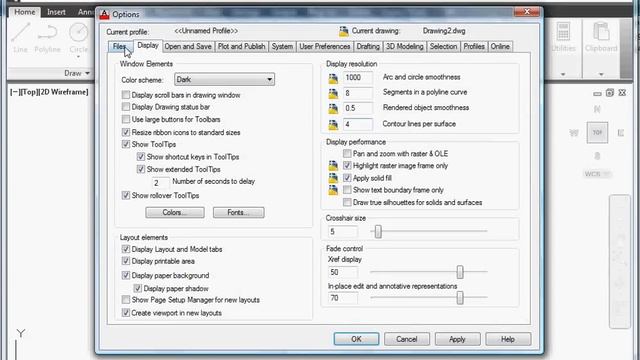This screenshot has height=360, width=640.
Task: Click the drawing icon beside Segments in a polyline curve
Action: point(333,93)
